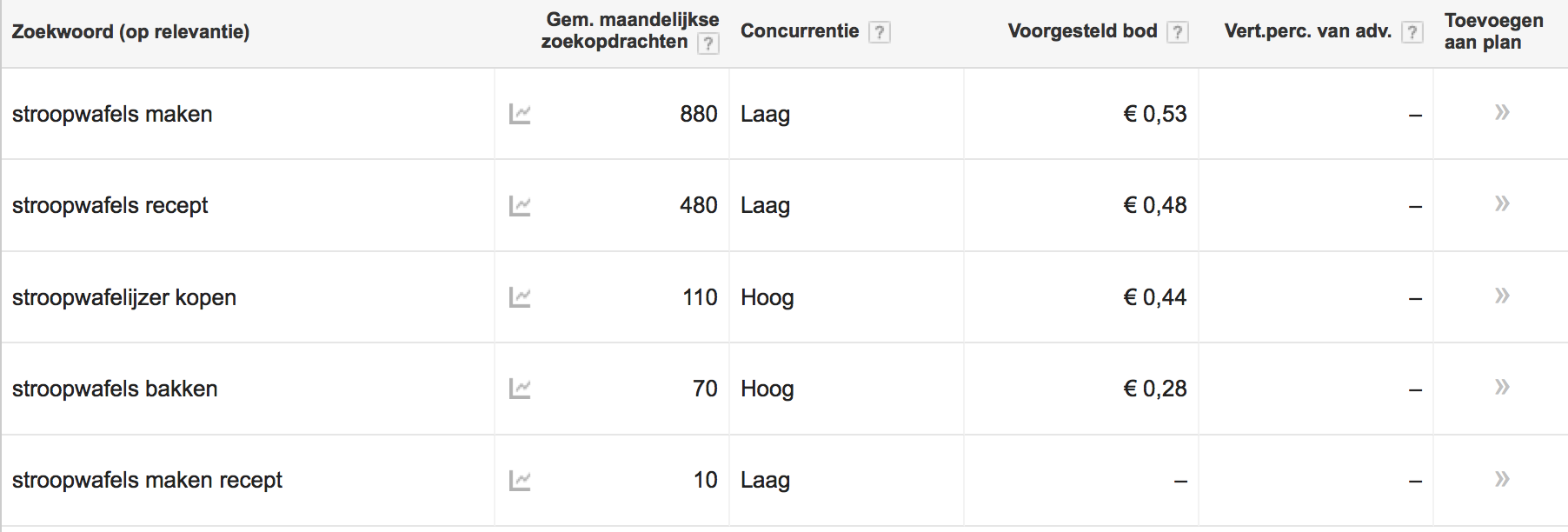
Task: Open trend chart for stroopwafels maken
Action: tap(520, 114)
